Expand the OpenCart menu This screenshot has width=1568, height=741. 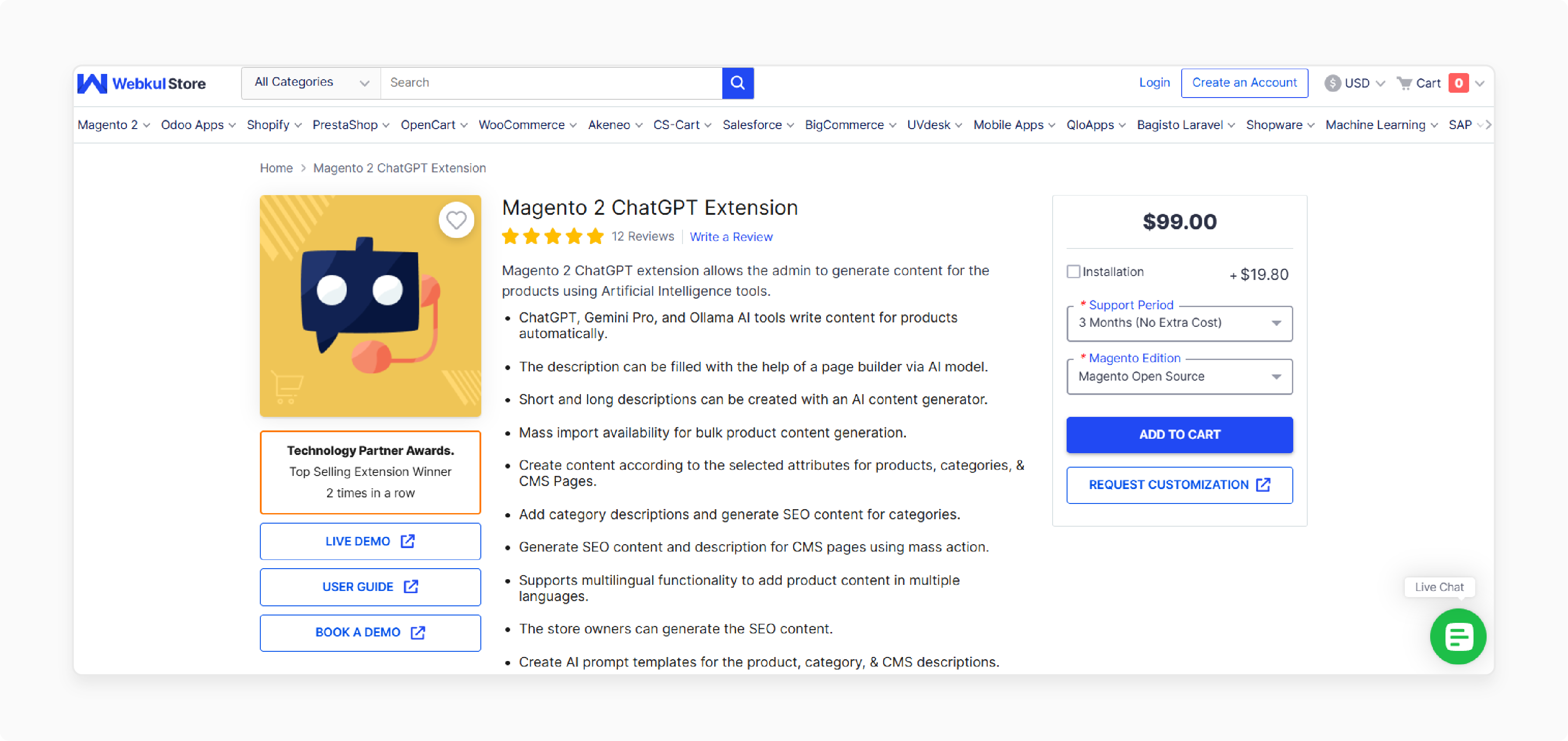pyautogui.click(x=434, y=125)
